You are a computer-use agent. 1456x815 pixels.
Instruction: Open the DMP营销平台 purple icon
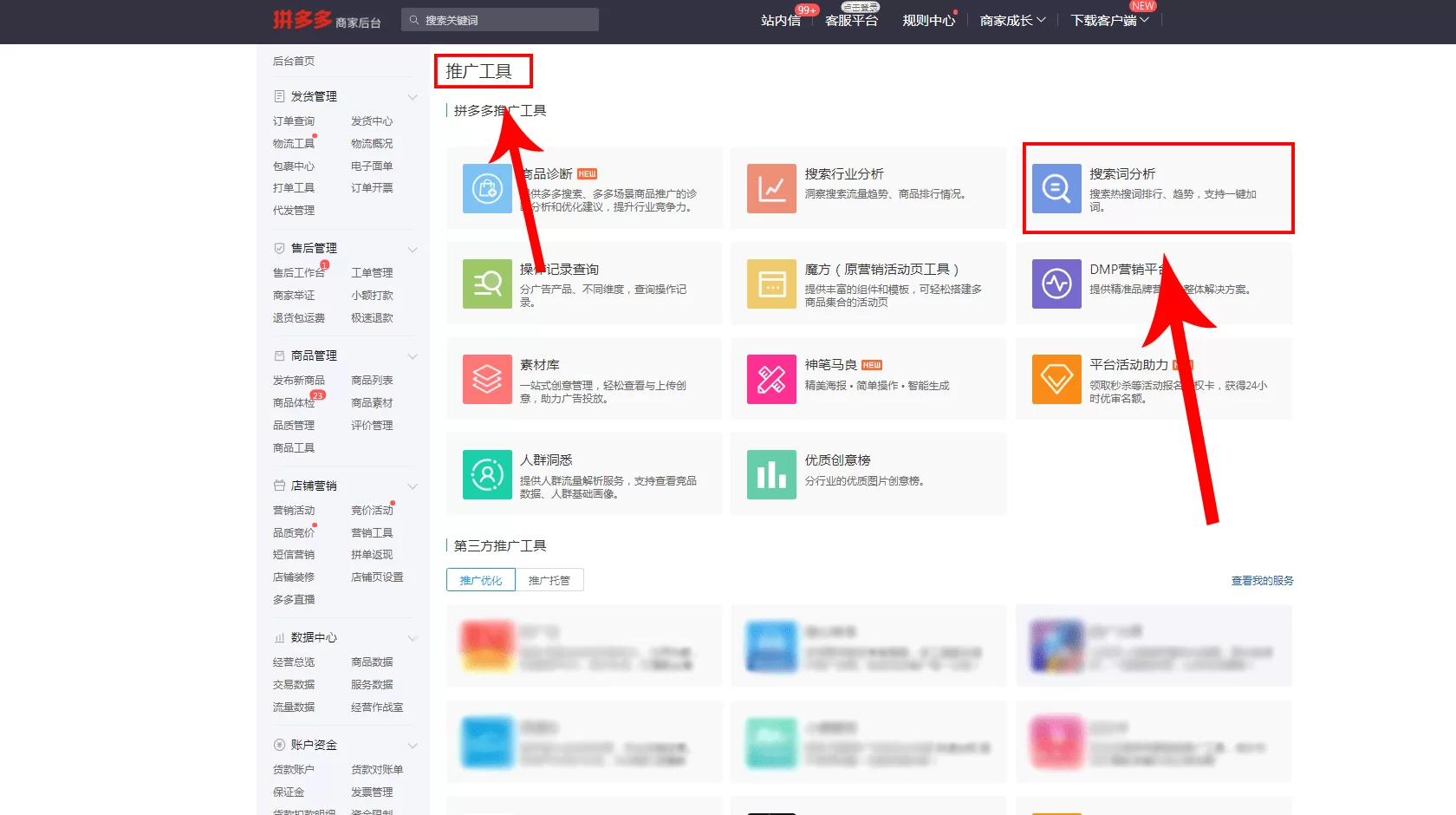1056,284
